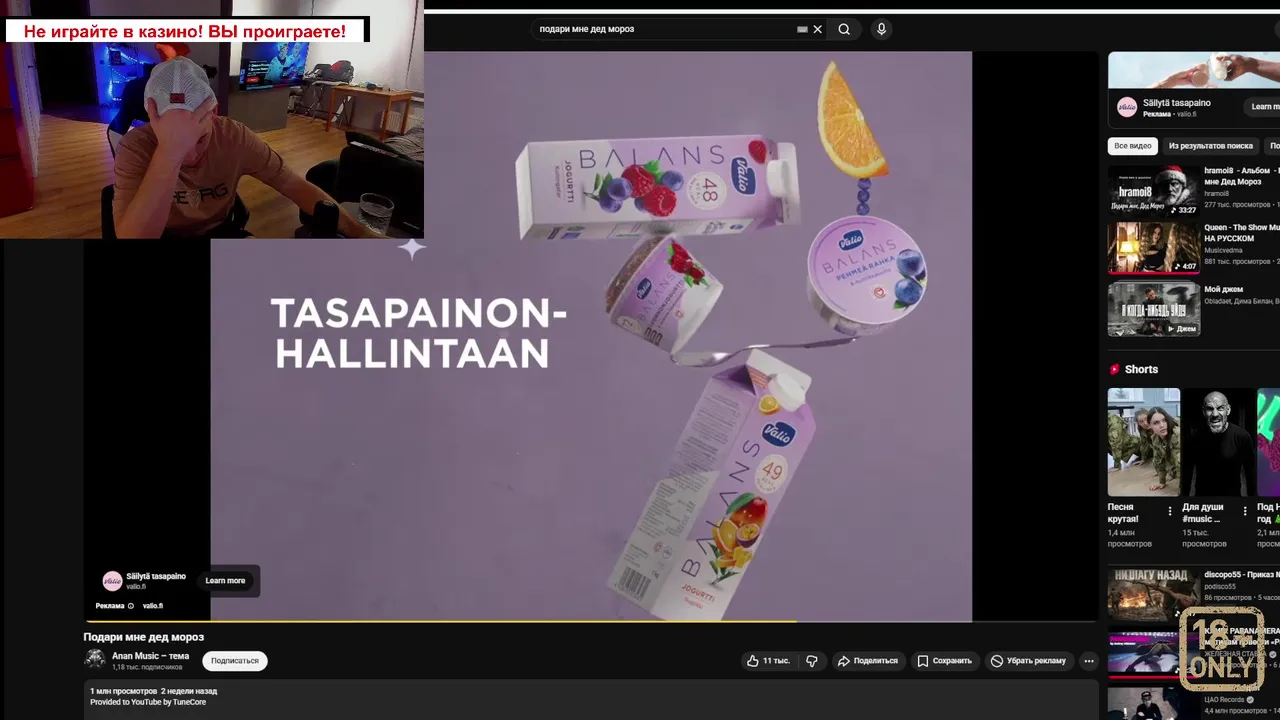The height and width of the screenshot is (720, 1280).
Task: Click the Shorts section logo icon
Action: point(1115,369)
